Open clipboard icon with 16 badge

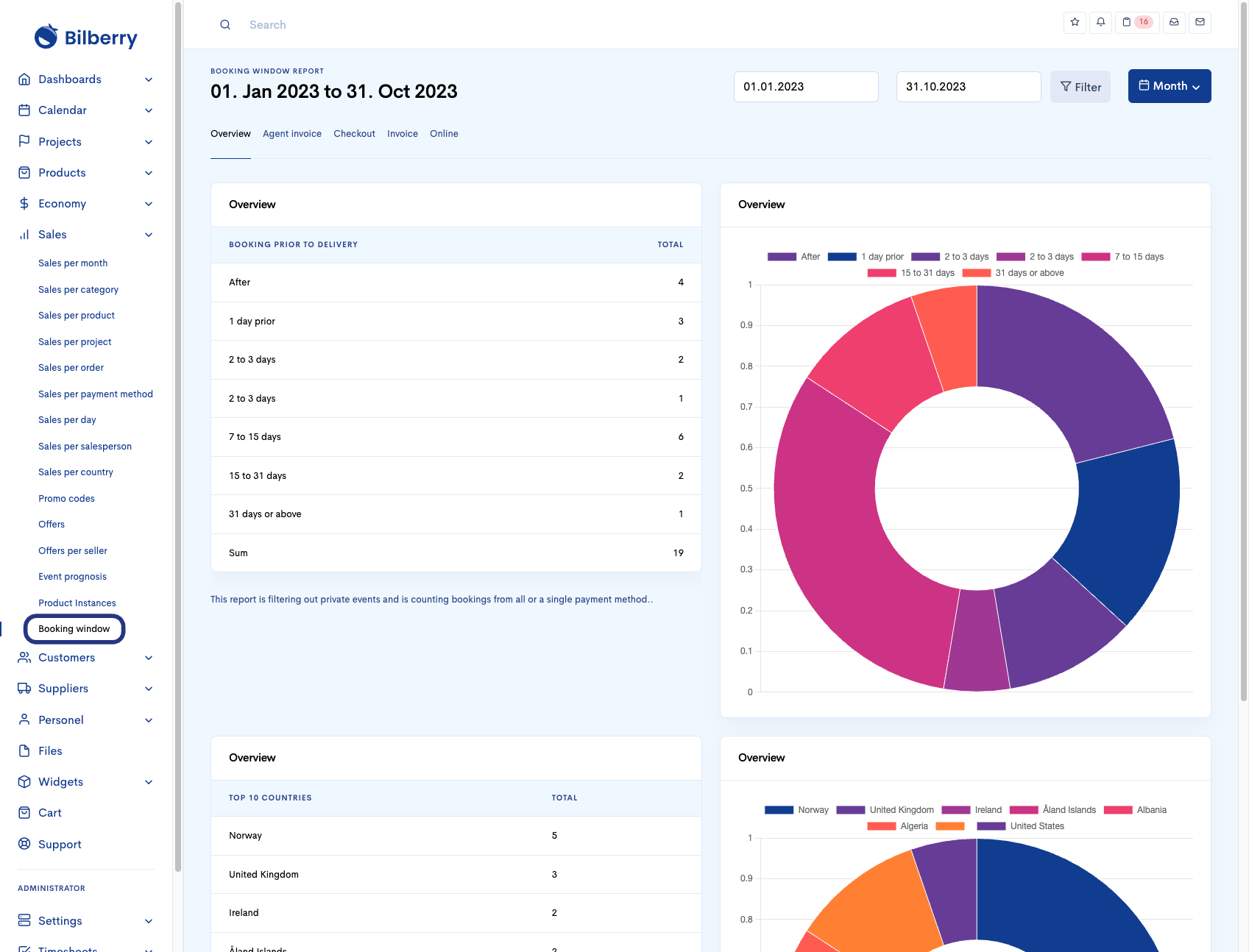[x=1137, y=22]
